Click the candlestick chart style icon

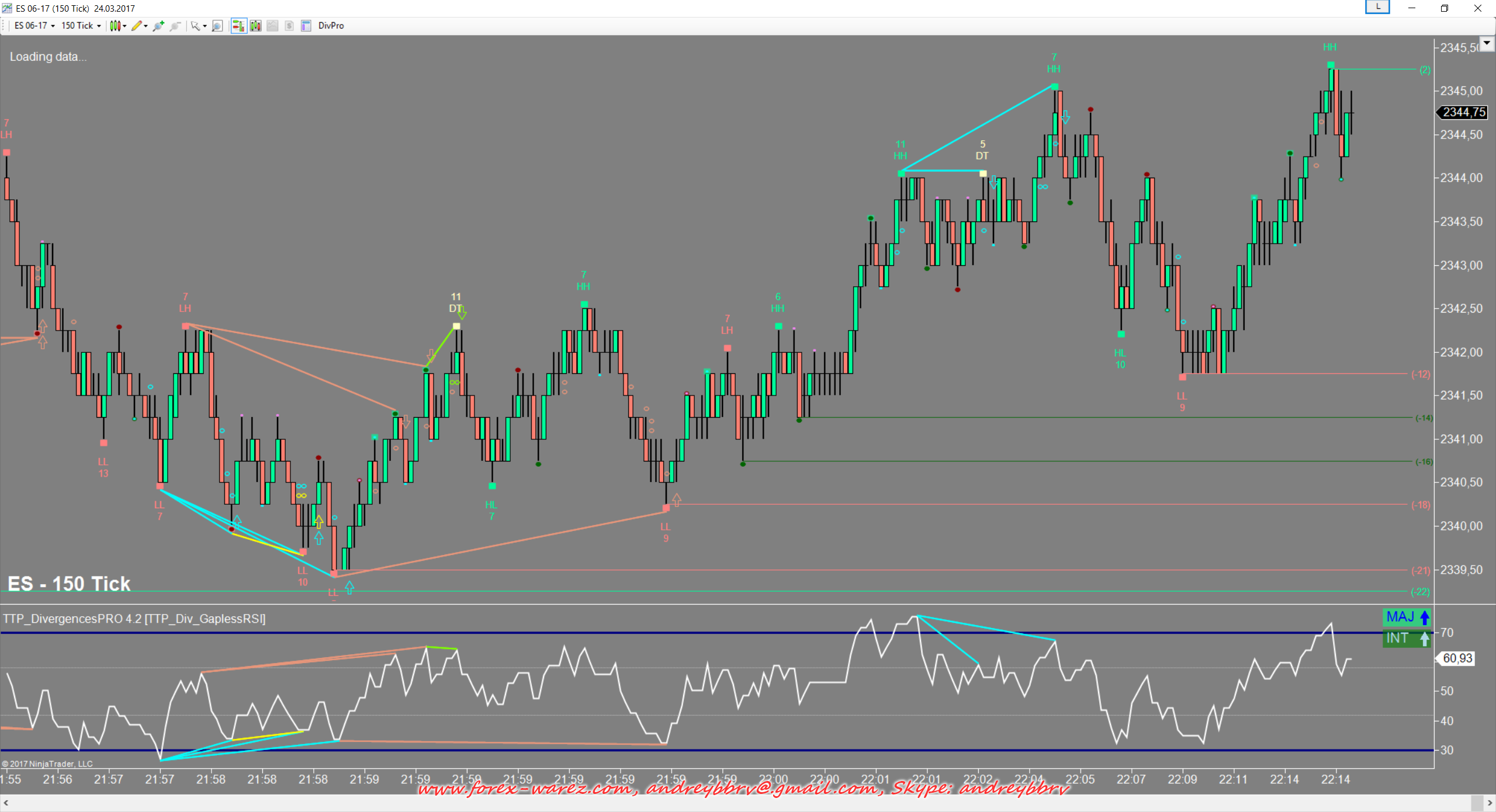click(x=115, y=26)
